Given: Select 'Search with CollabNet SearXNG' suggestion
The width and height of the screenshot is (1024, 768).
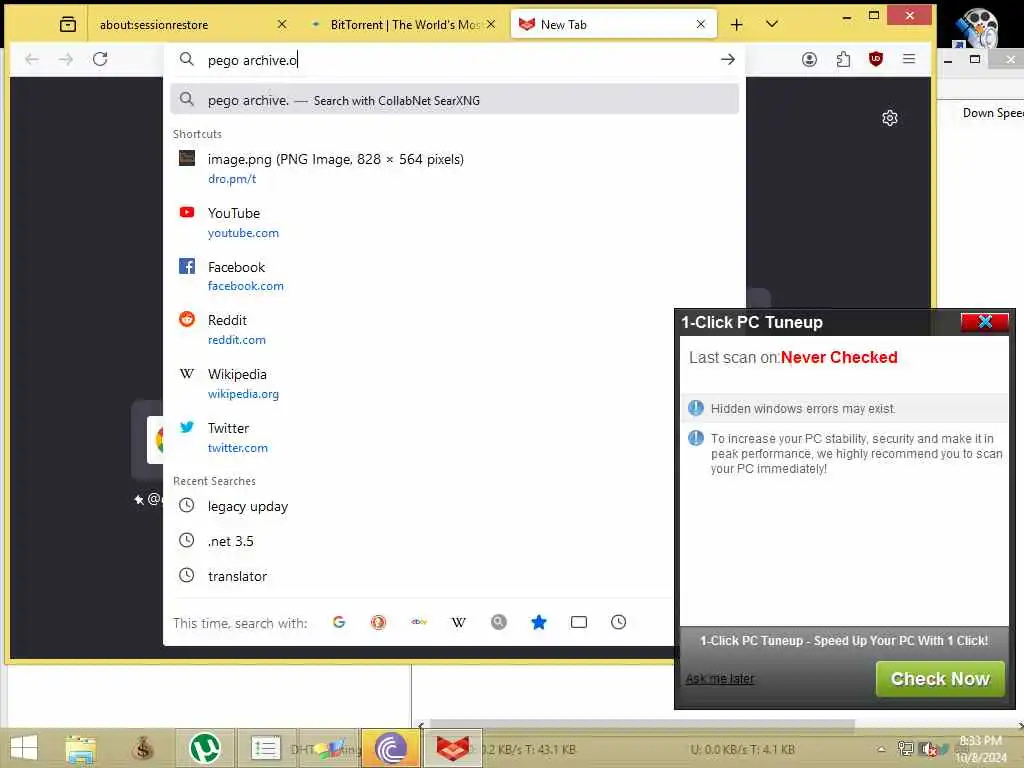Looking at the screenshot, I should (x=455, y=100).
